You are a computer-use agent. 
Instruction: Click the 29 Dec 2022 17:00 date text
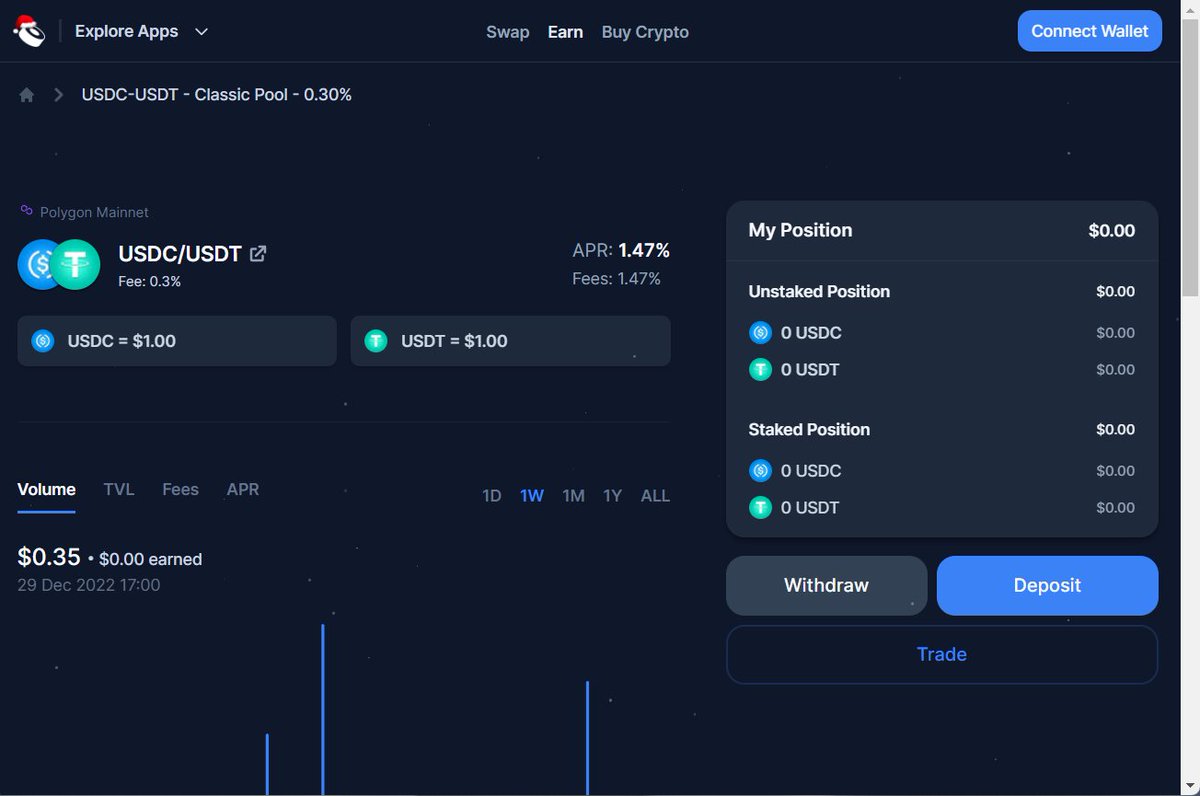coord(89,585)
